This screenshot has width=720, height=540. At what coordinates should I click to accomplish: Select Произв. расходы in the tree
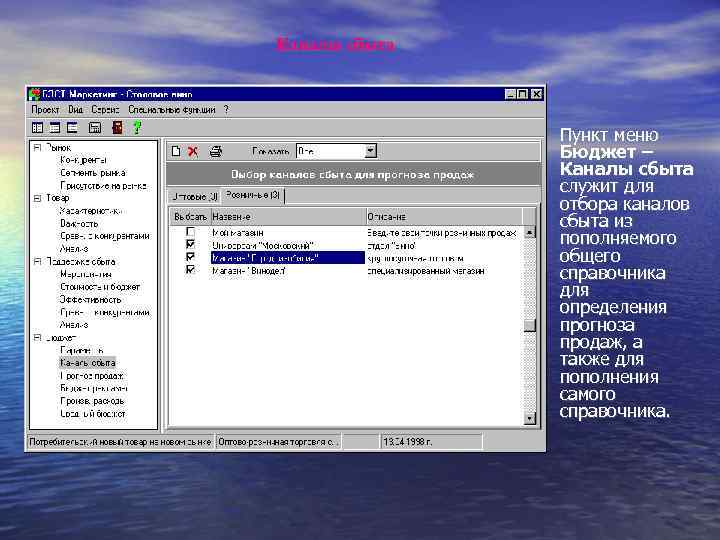pos(92,401)
